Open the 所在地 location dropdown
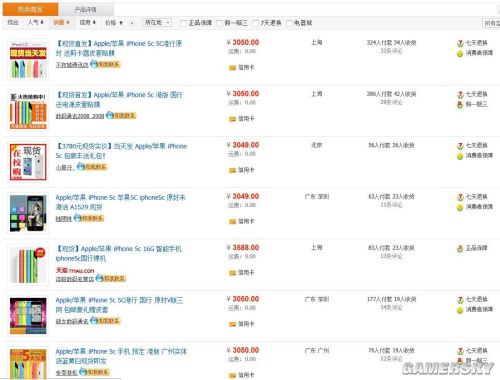Viewport: 500px width, 380px height. coord(157,22)
